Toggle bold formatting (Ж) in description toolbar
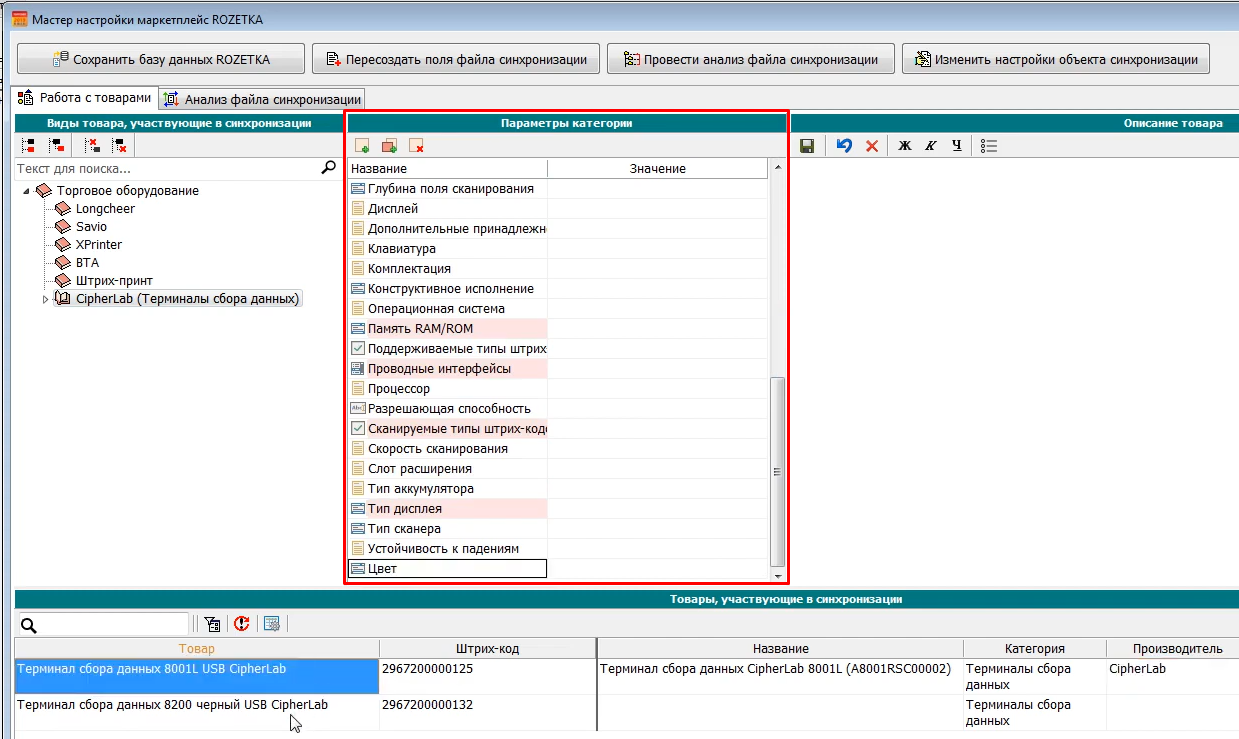 tap(905, 146)
